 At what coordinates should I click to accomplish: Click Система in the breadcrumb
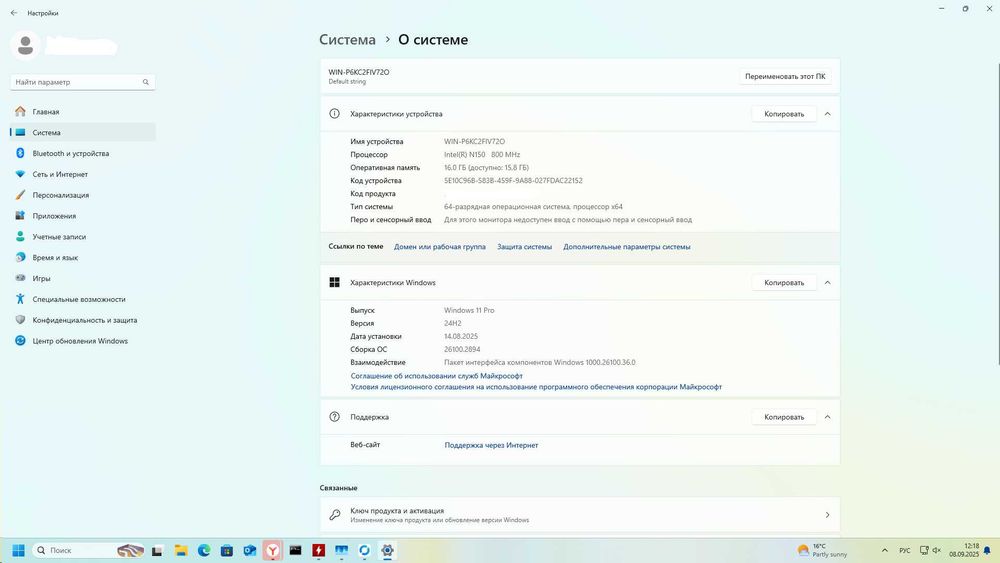click(347, 40)
